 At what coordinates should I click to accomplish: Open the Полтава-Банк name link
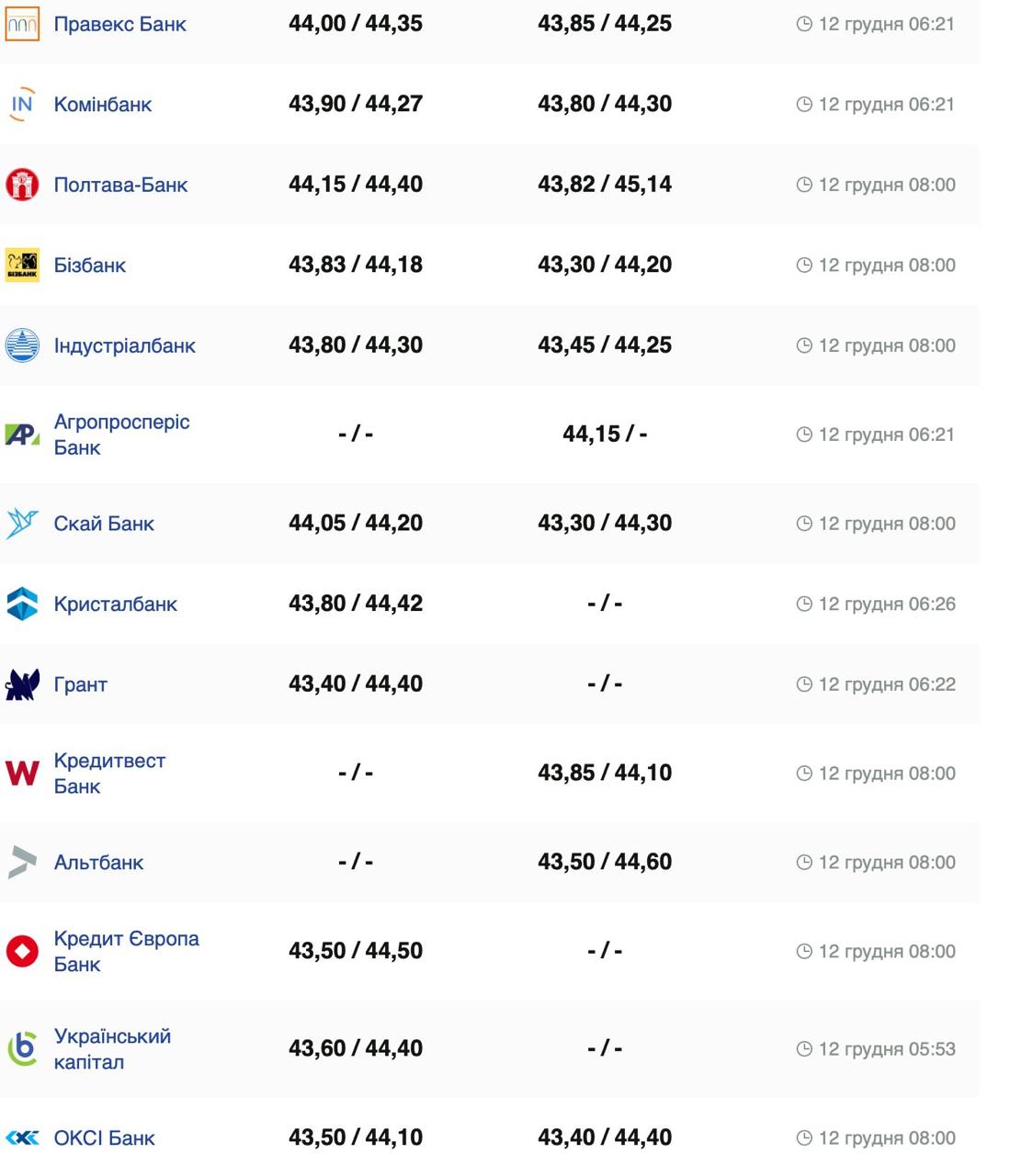tap(120, 185)
